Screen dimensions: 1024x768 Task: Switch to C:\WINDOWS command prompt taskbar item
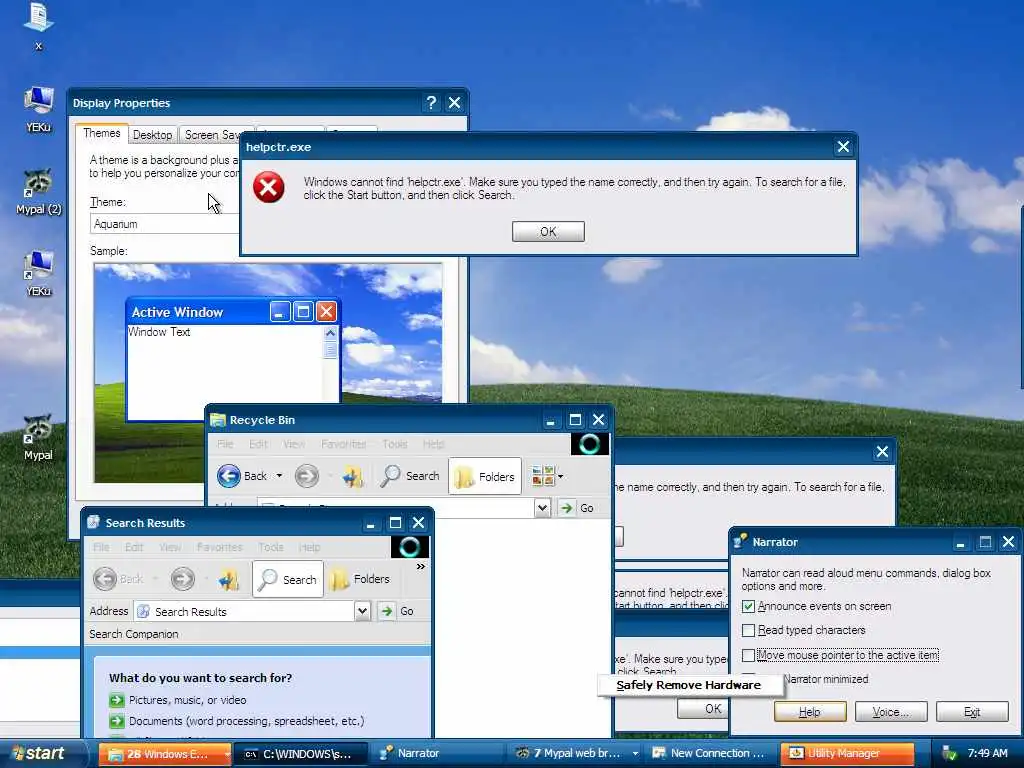coord(302,754)
